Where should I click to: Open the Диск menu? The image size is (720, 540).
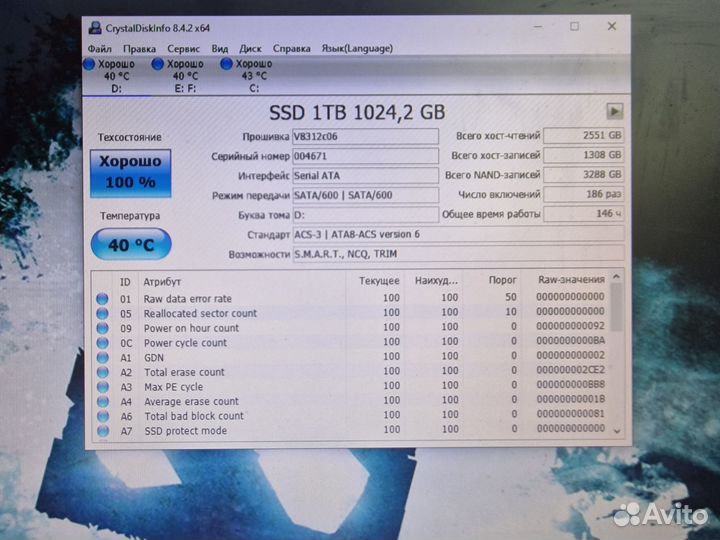click(x=250, y=49)
